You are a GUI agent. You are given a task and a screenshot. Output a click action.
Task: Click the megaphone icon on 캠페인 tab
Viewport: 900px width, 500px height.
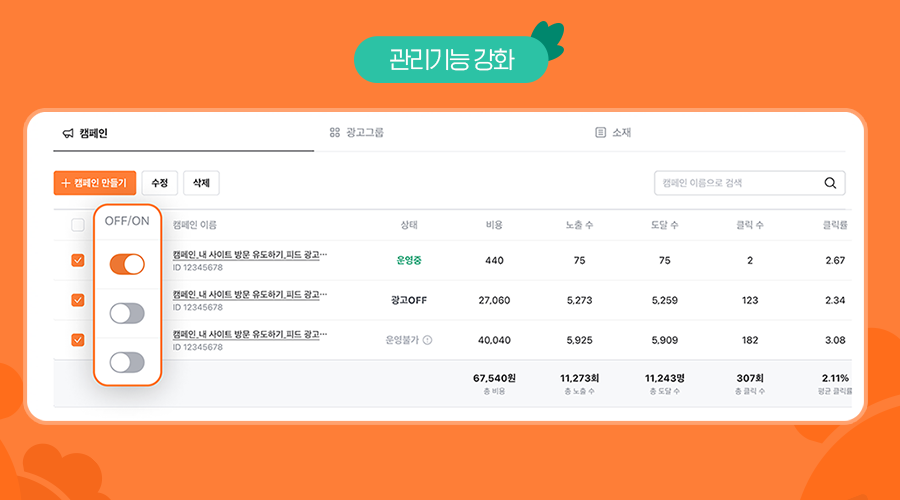[x=68, y=133]
